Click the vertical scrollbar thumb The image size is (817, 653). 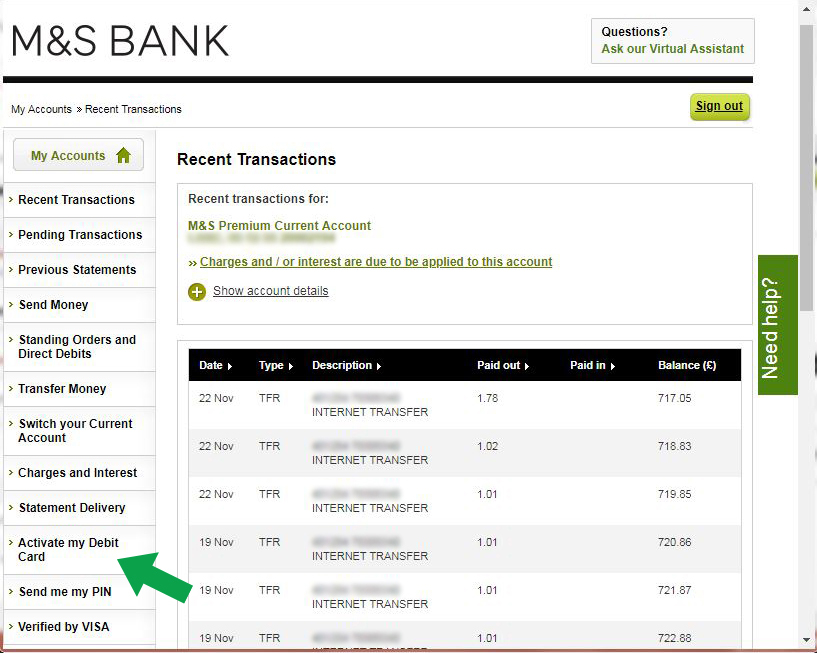[807, 167]
